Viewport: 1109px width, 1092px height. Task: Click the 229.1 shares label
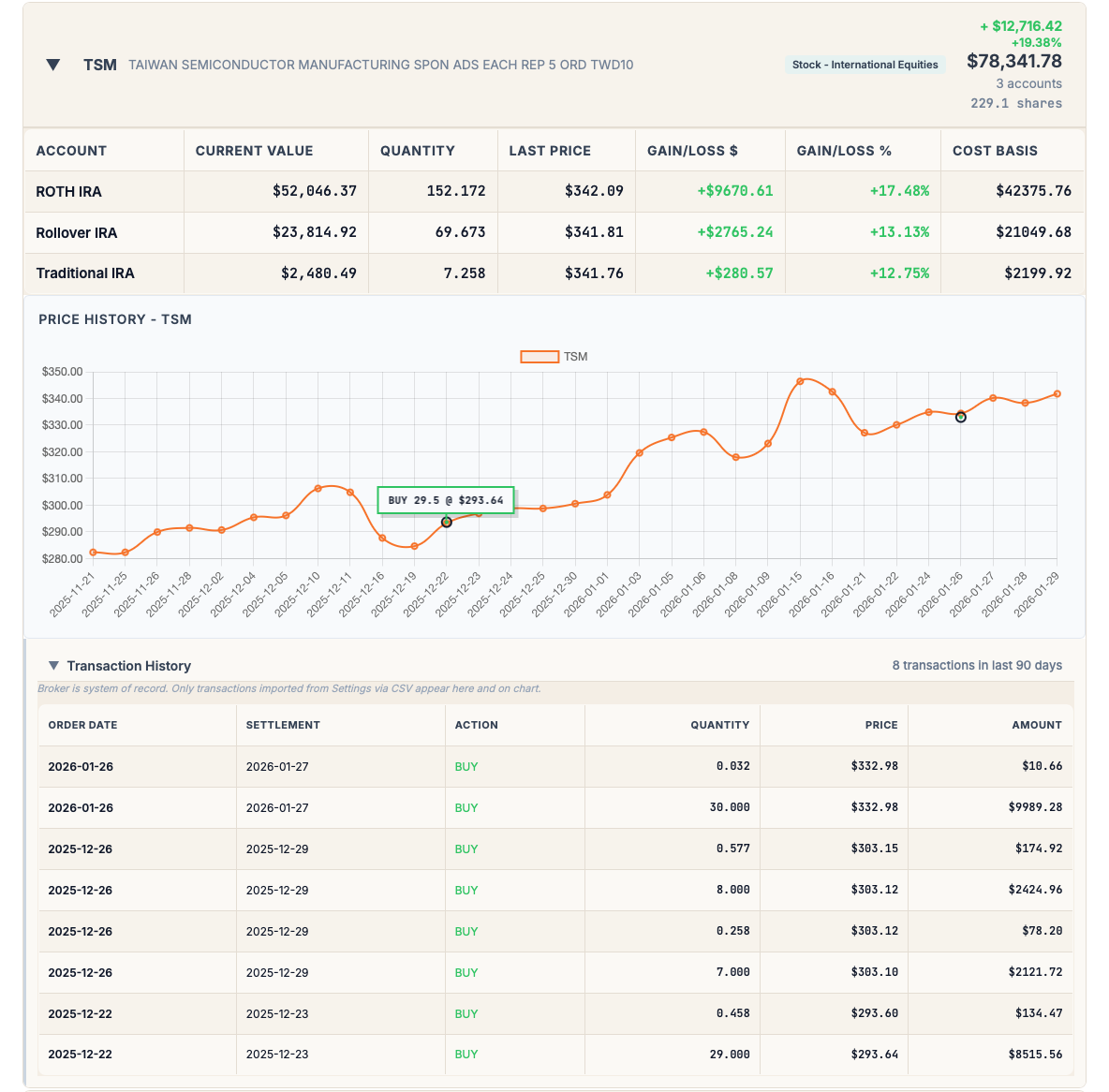[1016, 103]
